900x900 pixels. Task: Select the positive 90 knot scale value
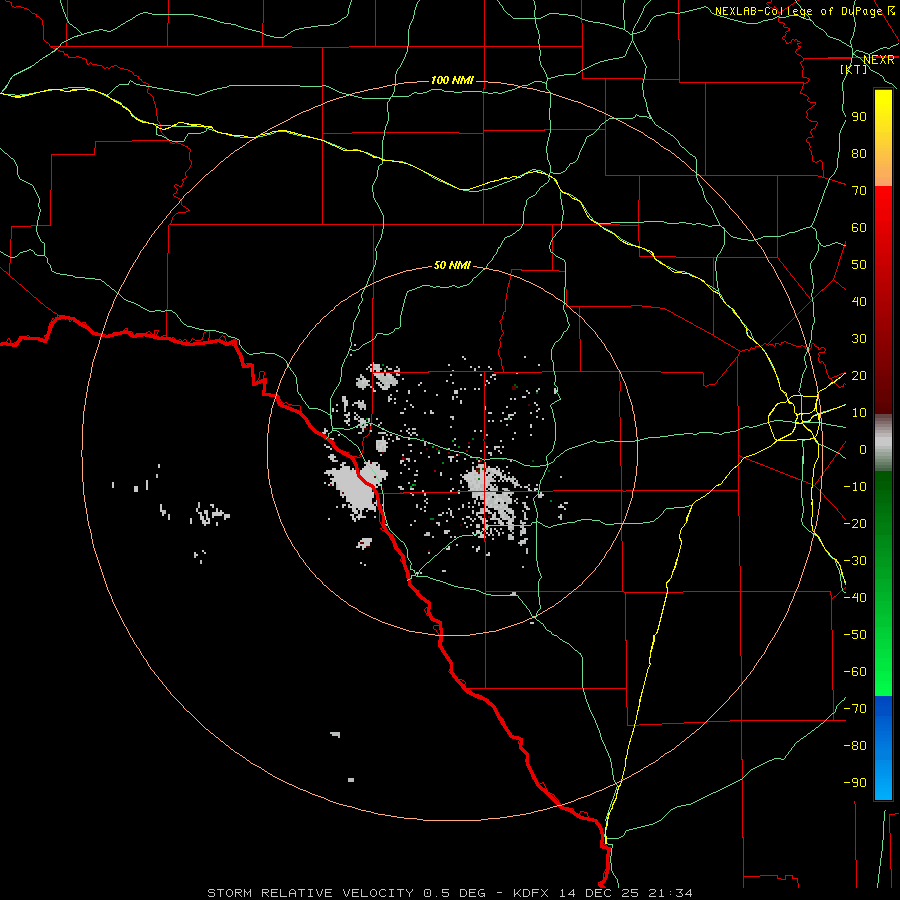[859, 117]
